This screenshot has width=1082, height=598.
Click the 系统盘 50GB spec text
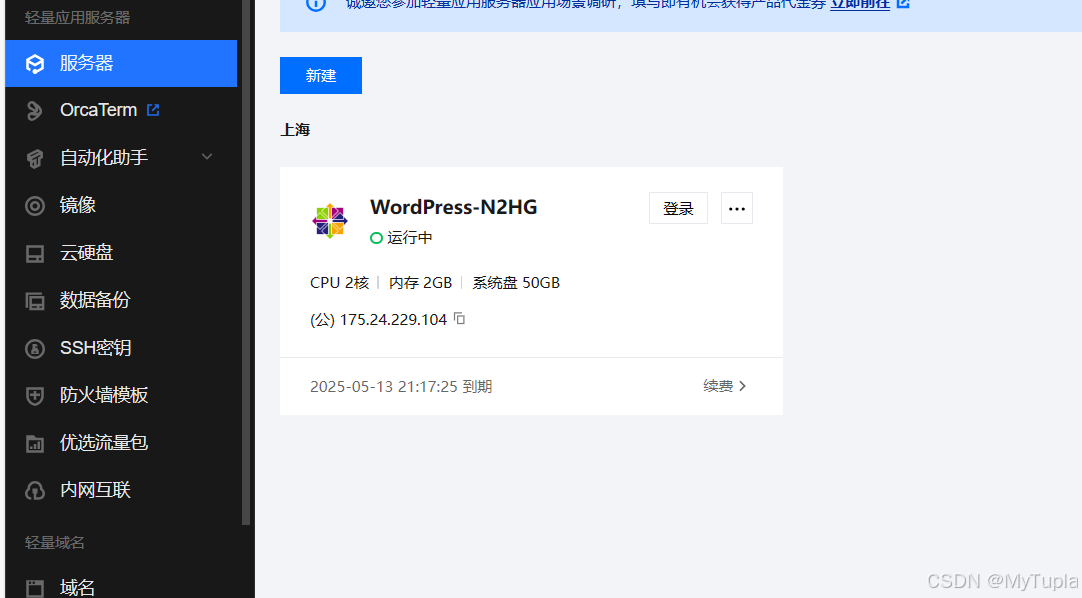[x=516, y=283]
